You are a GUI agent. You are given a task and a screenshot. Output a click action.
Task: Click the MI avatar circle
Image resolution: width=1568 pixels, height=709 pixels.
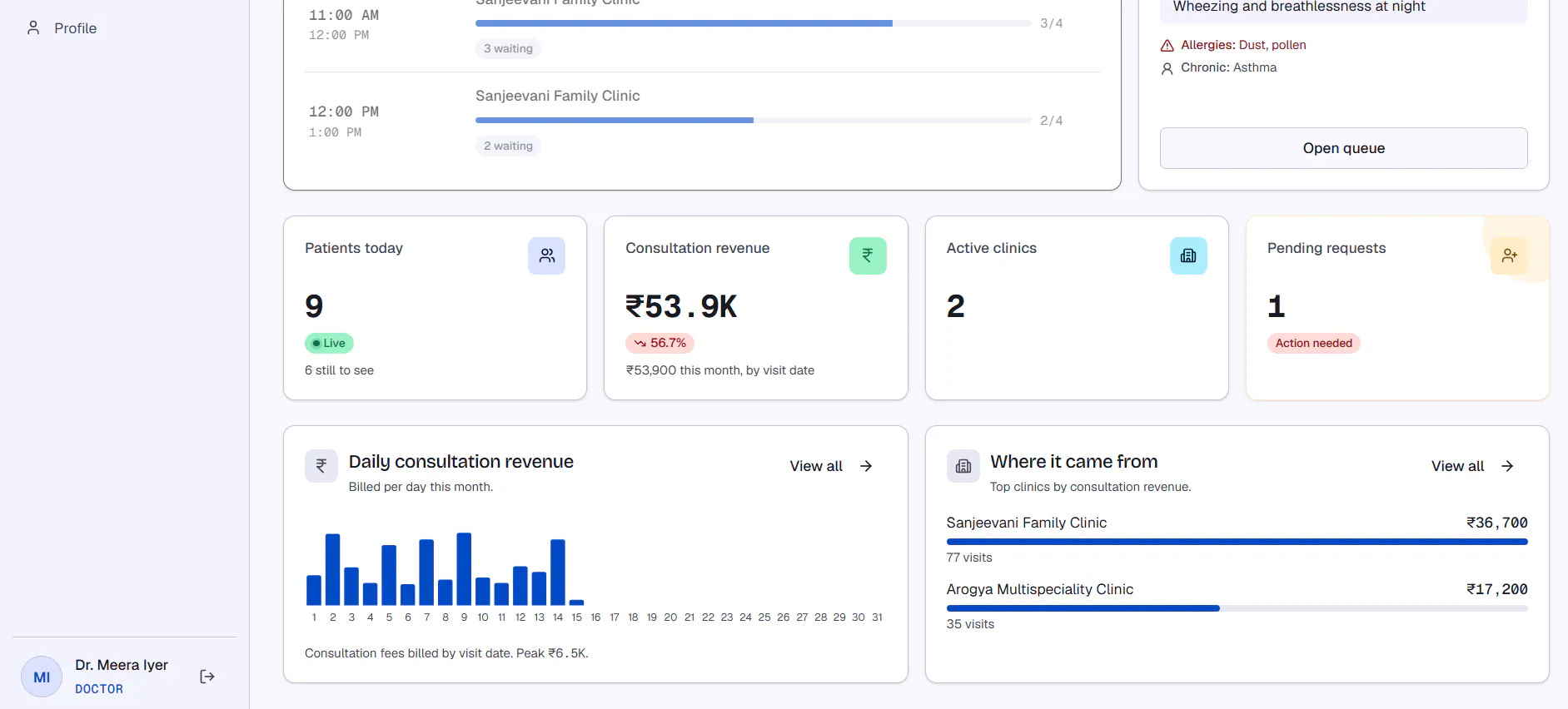42,677
